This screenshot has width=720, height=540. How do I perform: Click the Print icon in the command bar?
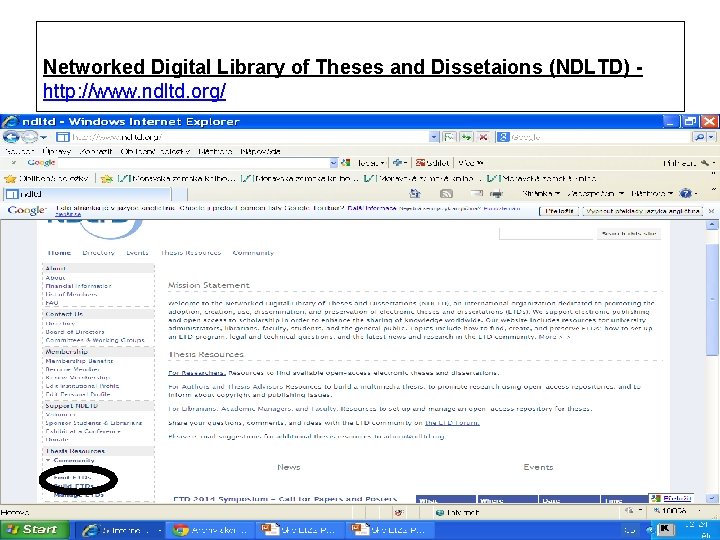click(496, 194)
